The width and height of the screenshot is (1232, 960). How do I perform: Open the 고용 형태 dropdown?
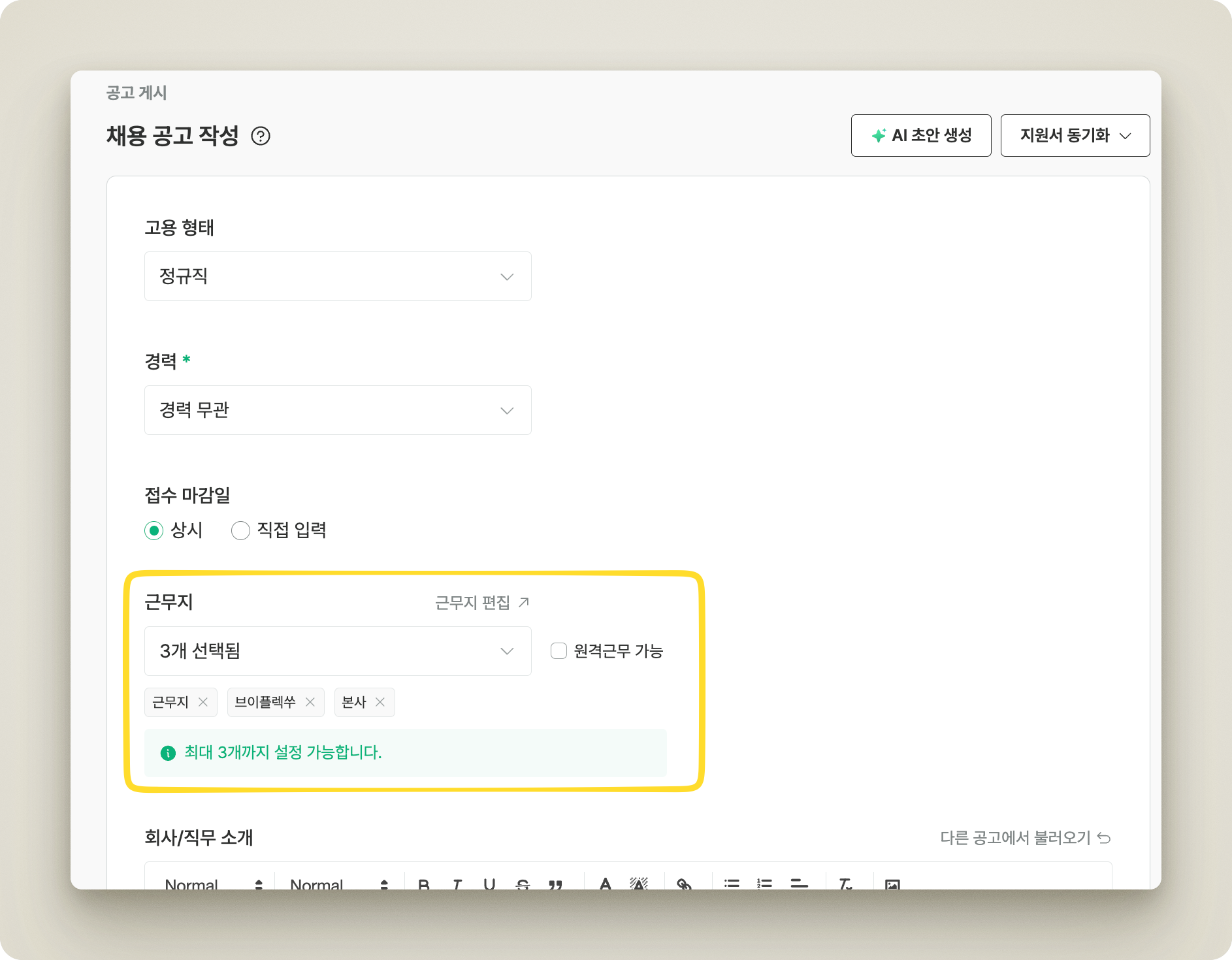338,276
